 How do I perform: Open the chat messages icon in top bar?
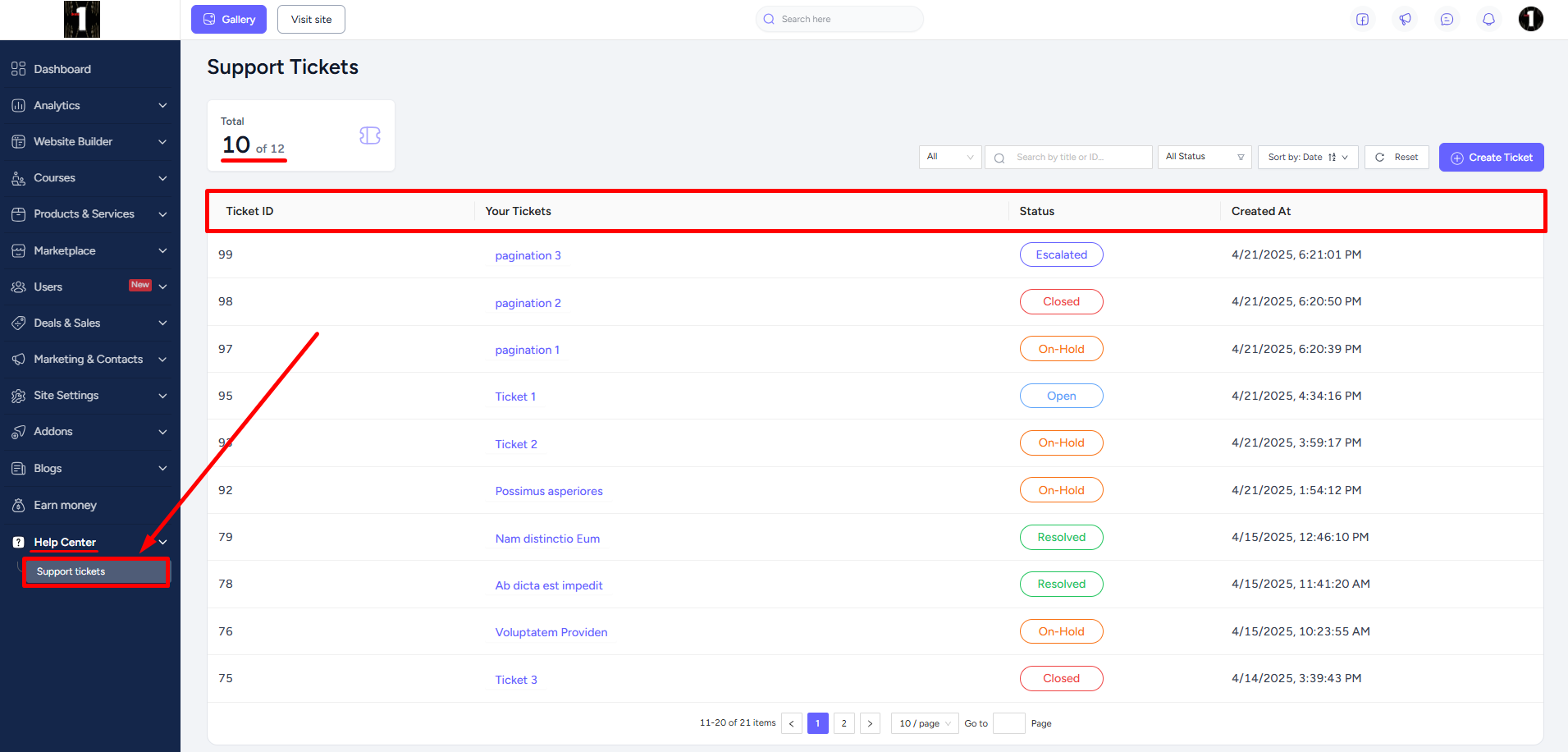(1447, 19)
